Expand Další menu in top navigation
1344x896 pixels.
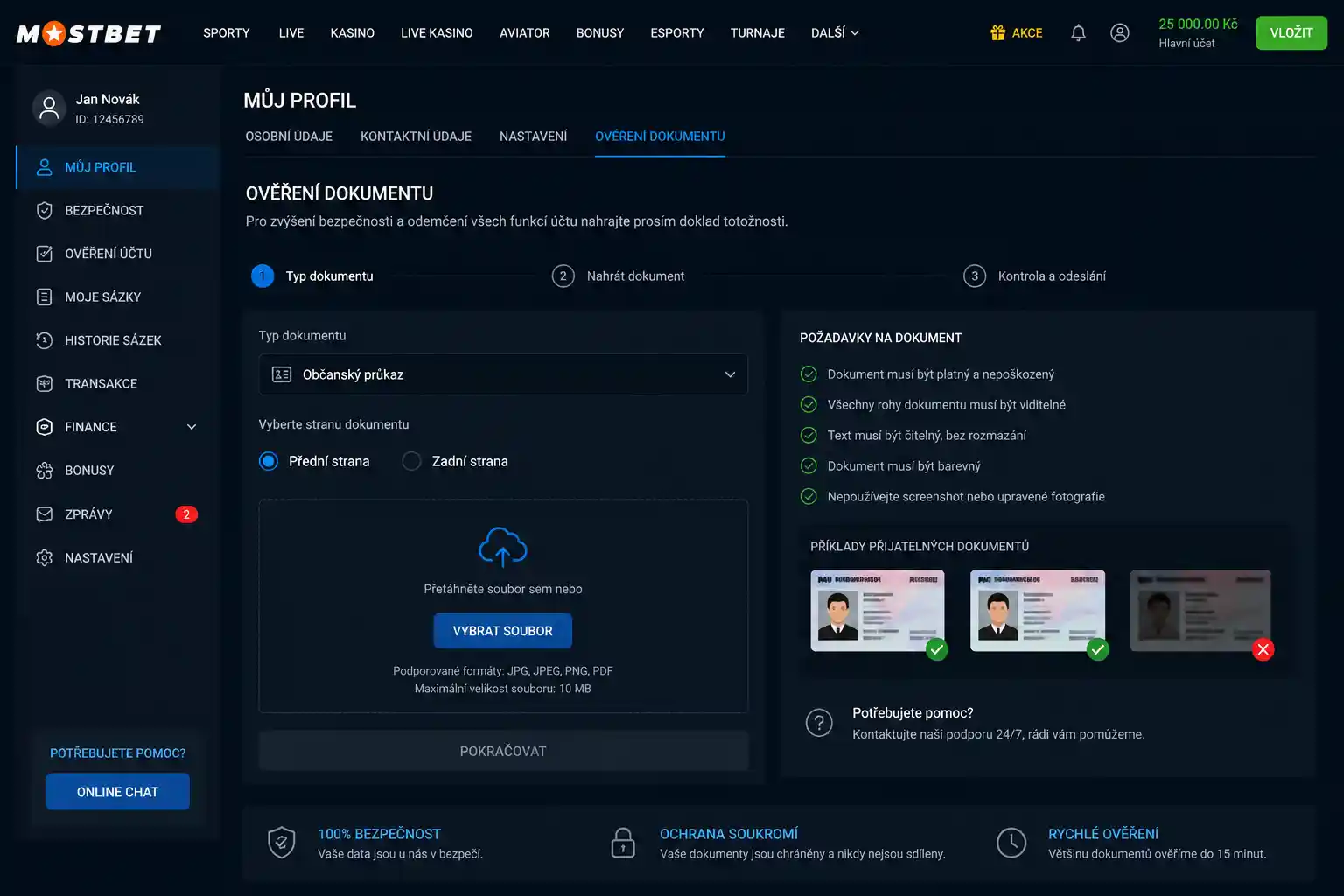click(835, 33)
